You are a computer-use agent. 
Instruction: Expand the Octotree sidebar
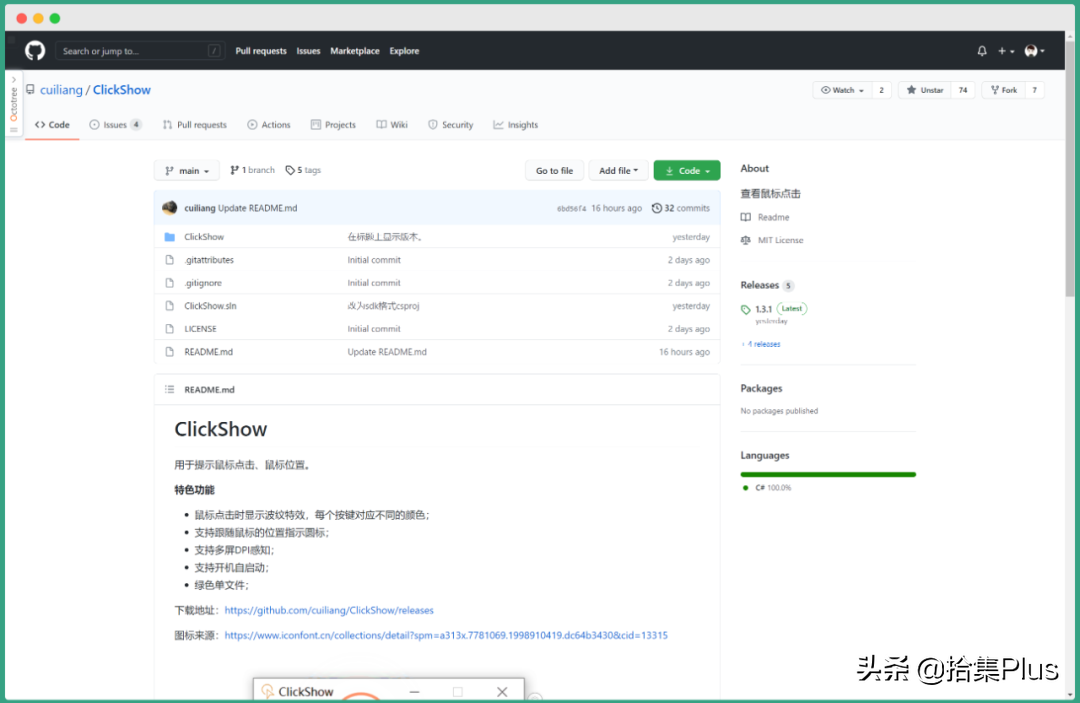point(13,80)
